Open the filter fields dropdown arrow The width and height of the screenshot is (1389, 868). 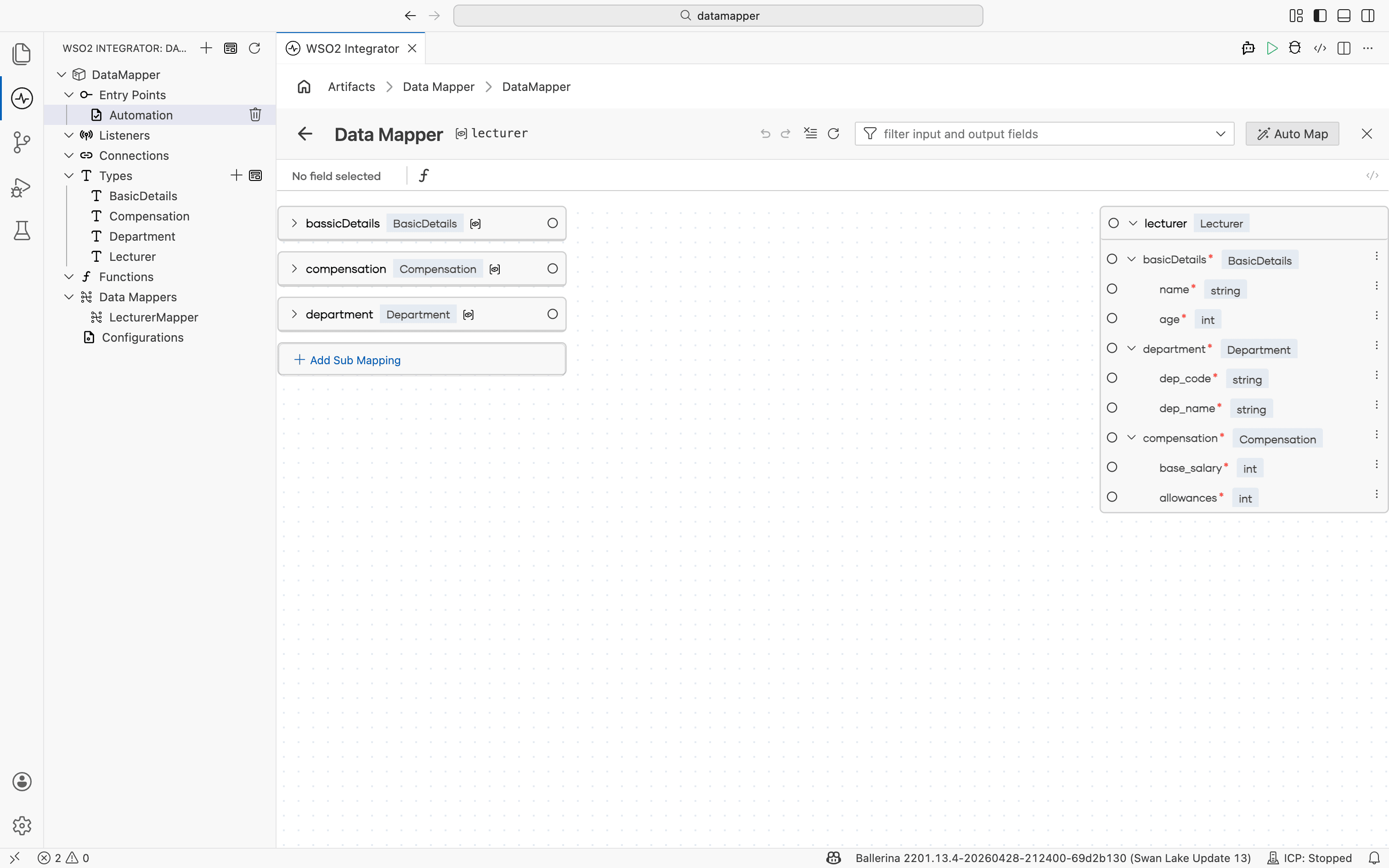tap(1220, 134)
